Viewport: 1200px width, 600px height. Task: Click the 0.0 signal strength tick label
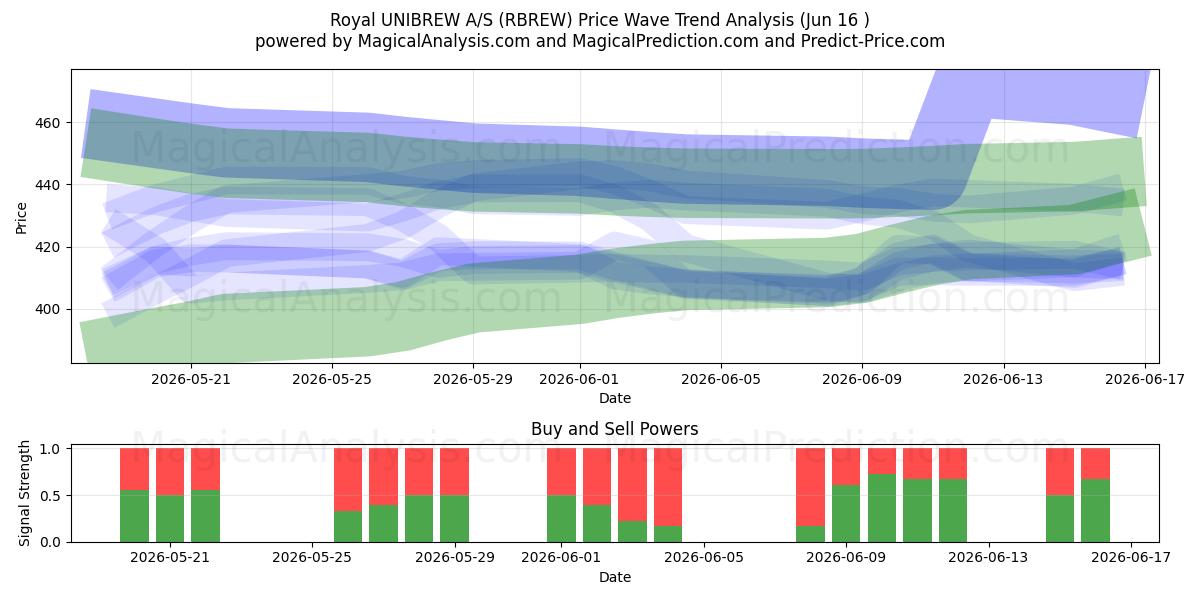52,542
